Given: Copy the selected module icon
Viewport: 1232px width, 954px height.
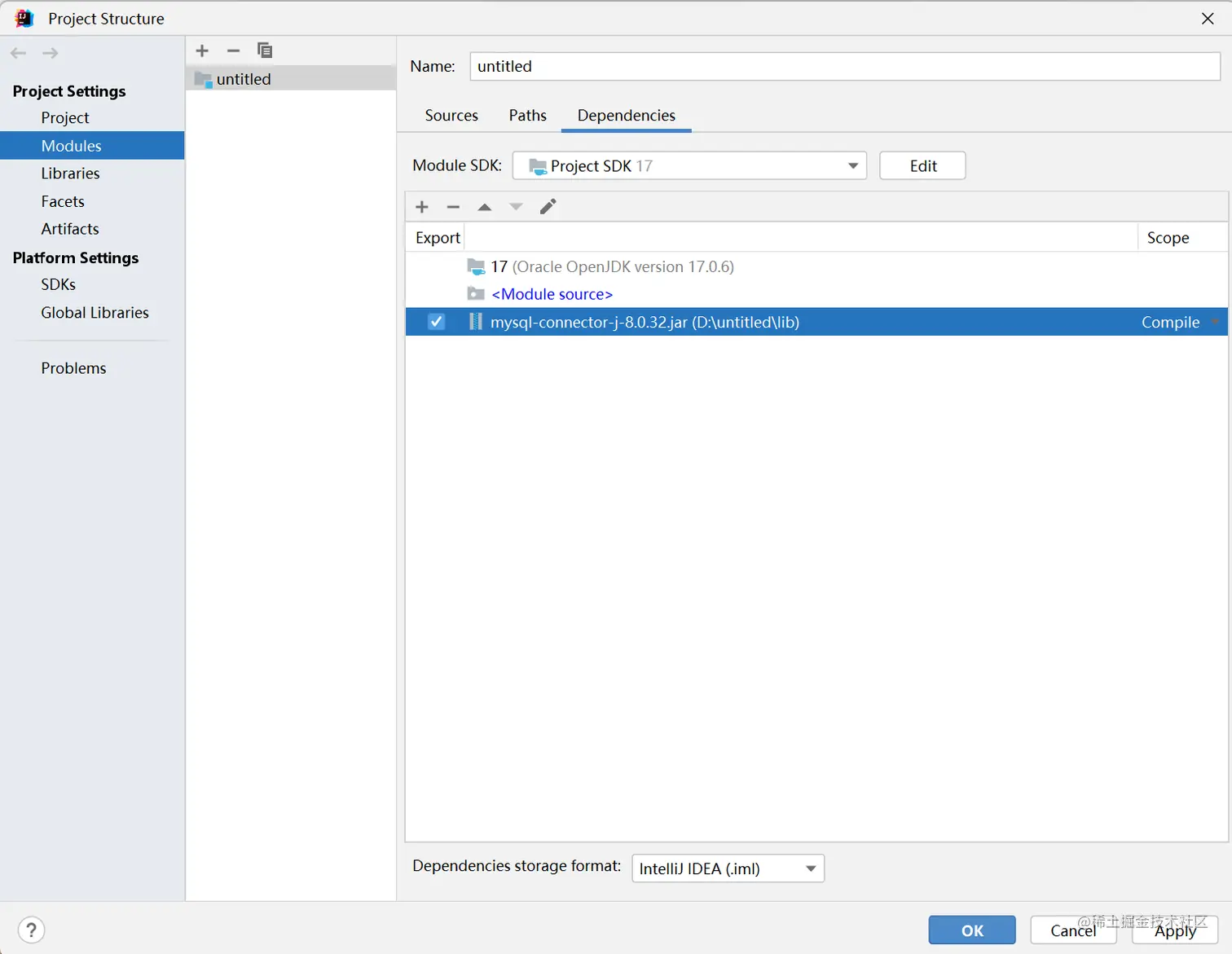Looking at the screenshot, I should click(264, 51).
